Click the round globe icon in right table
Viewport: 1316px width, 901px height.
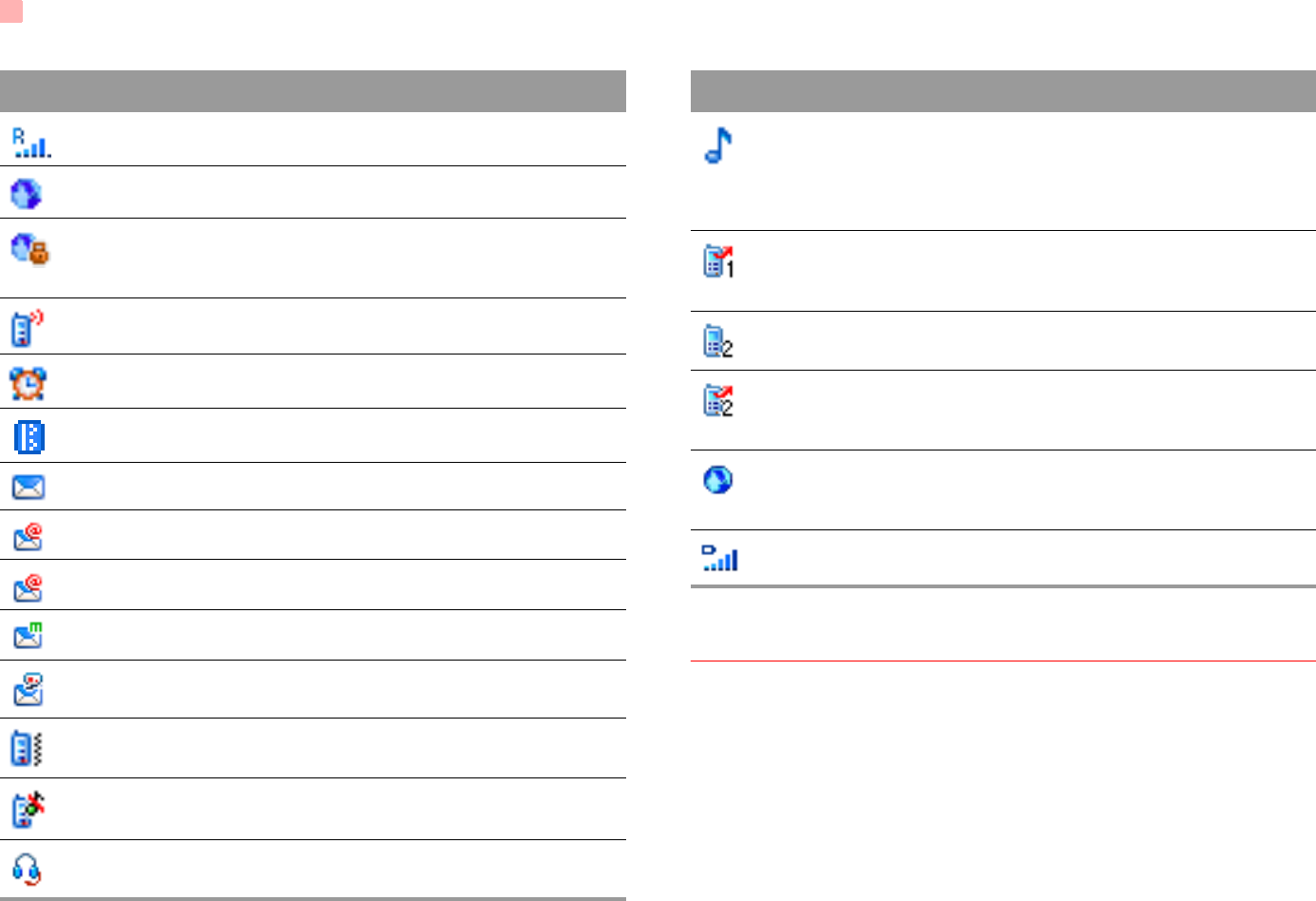pos(717,479)
